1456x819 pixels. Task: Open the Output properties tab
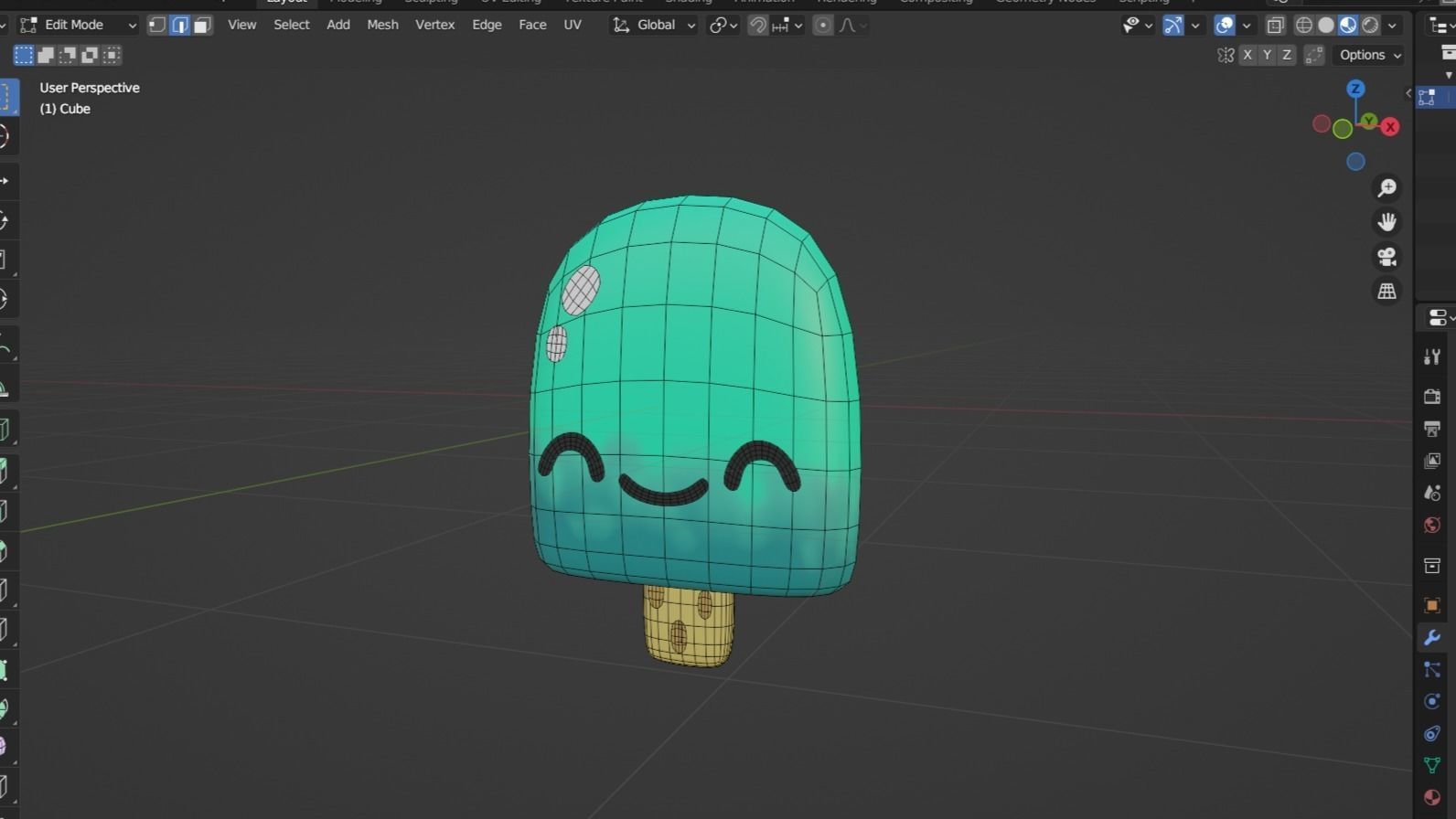click(x=1432, y=429)
